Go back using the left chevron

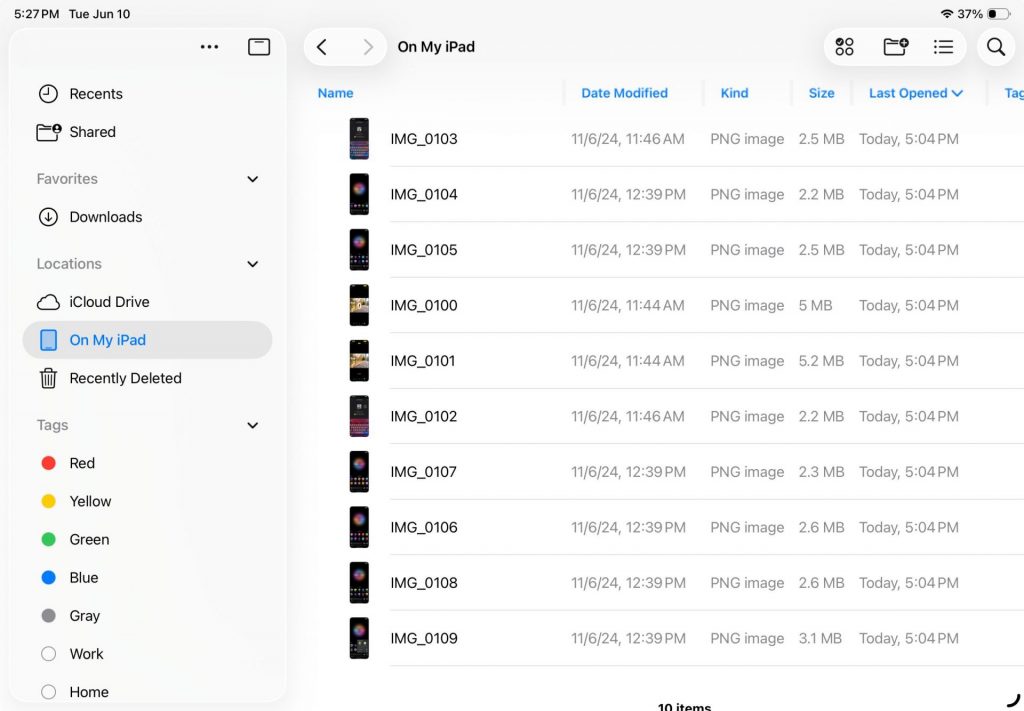322,47
